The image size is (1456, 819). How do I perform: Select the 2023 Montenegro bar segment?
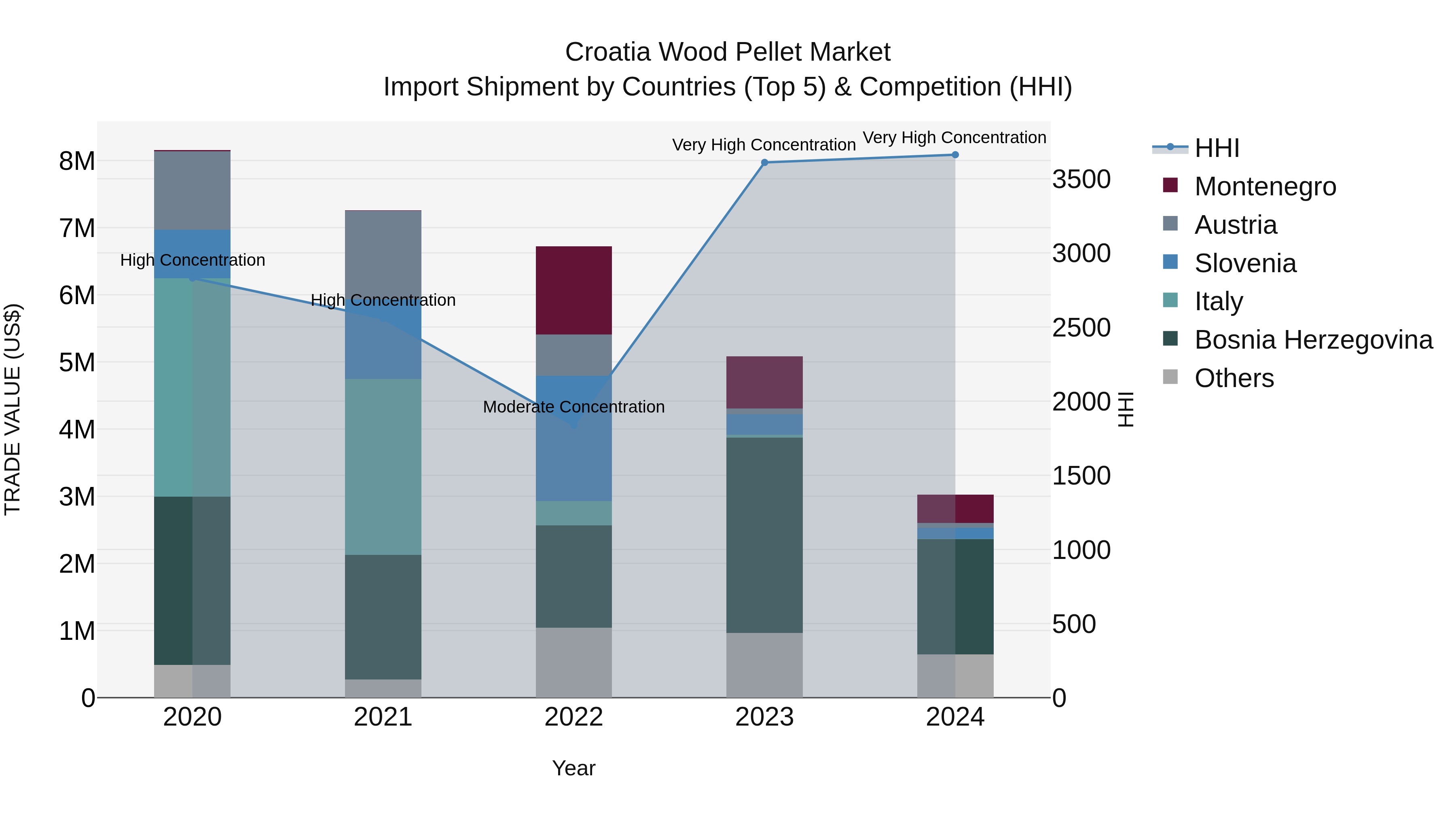point(764,382)
